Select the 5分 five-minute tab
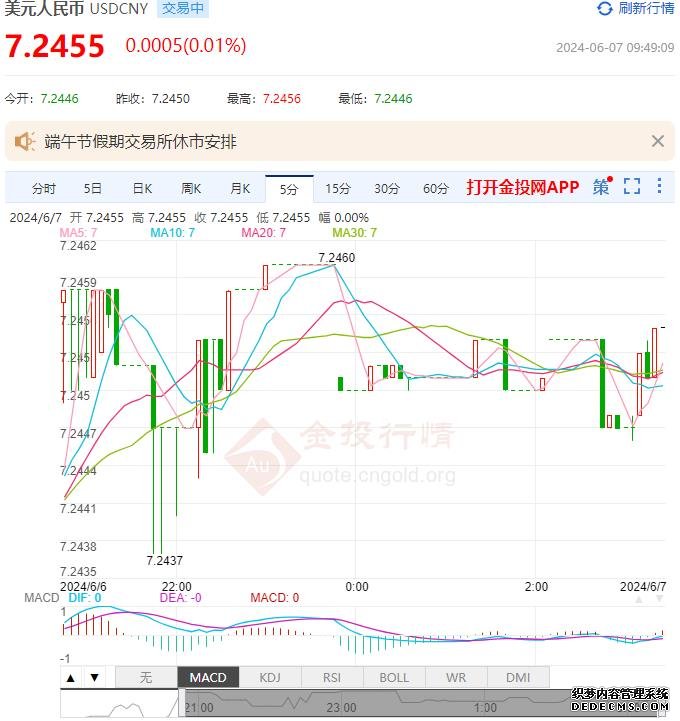 coord(289,189)
